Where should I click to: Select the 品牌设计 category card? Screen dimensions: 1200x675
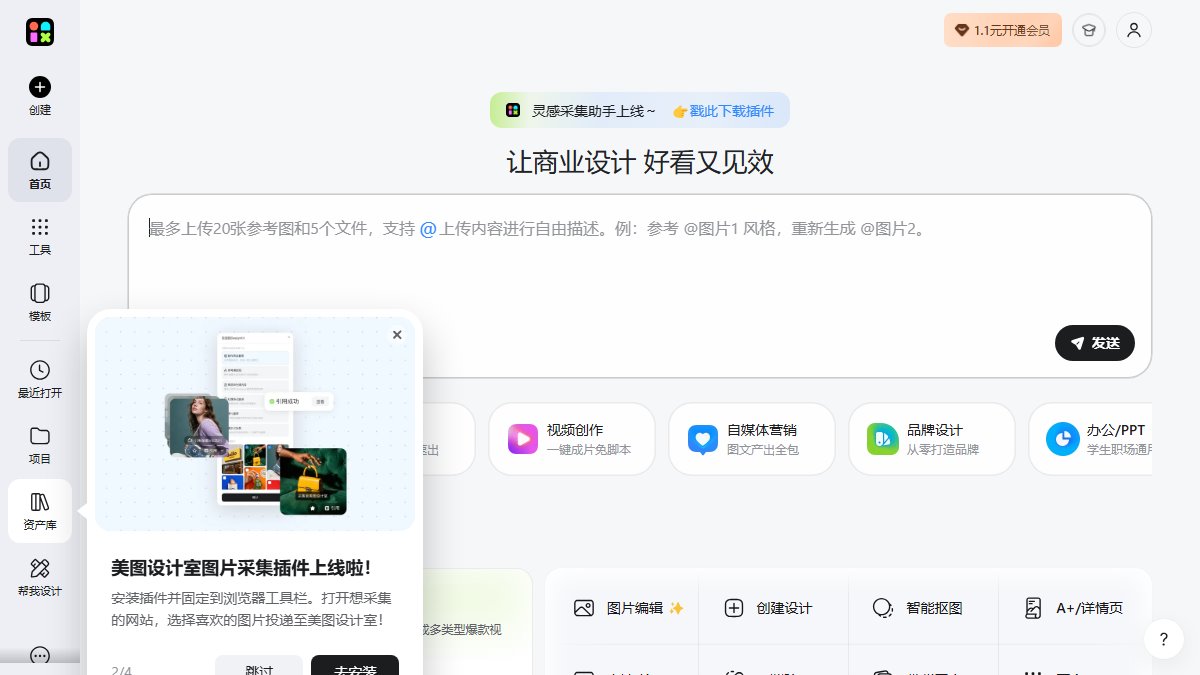coord(932,439)
